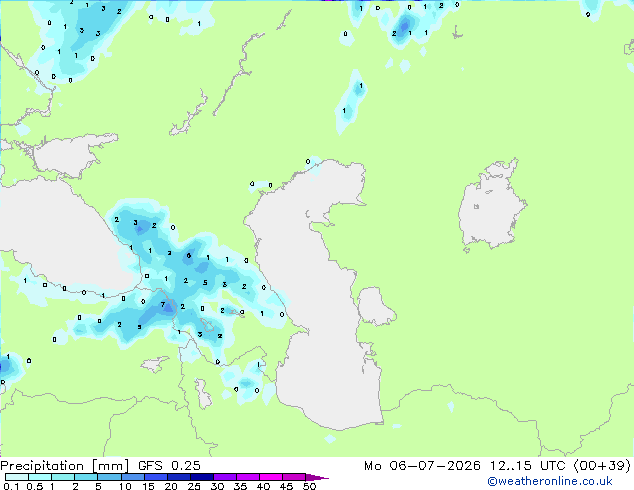Click the 'Precipitation [mm]' title text
Screen dimensions: 634x490
64,466
